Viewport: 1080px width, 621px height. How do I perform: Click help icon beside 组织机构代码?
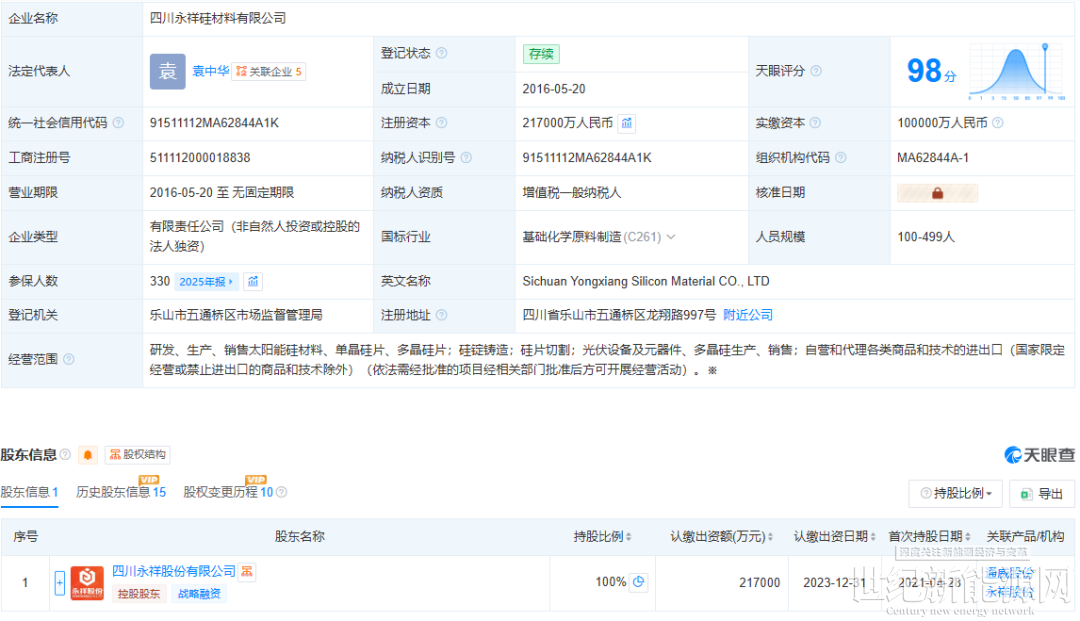(841, 158)
